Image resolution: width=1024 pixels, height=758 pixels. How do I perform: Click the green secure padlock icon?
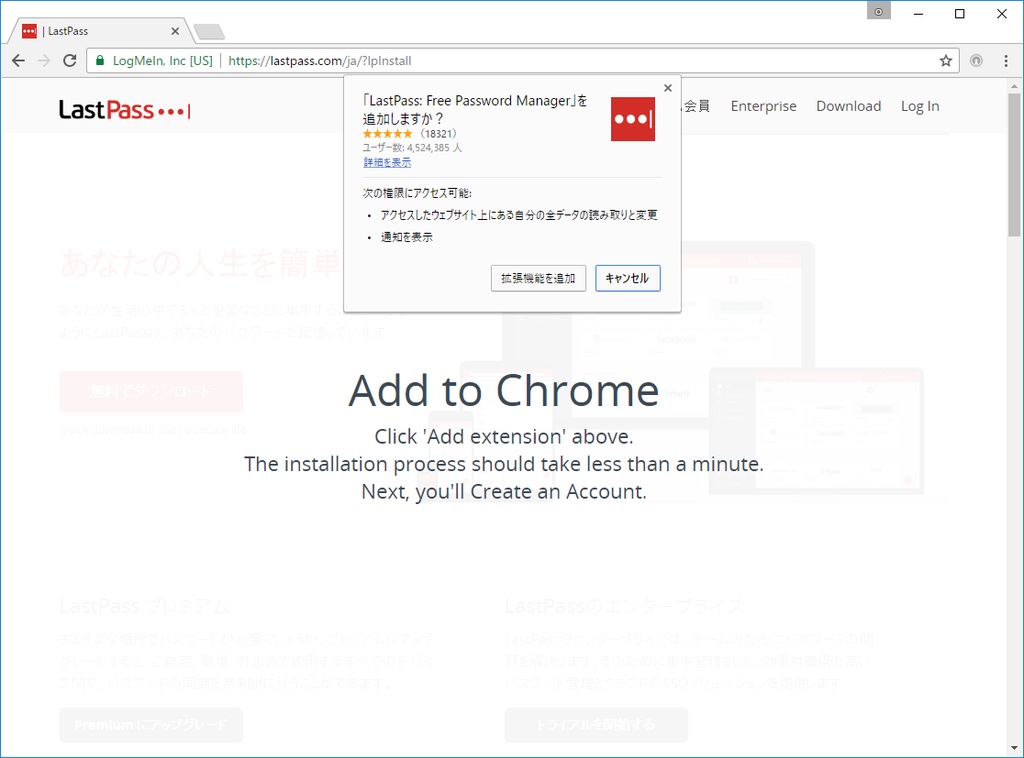[100, 61]
